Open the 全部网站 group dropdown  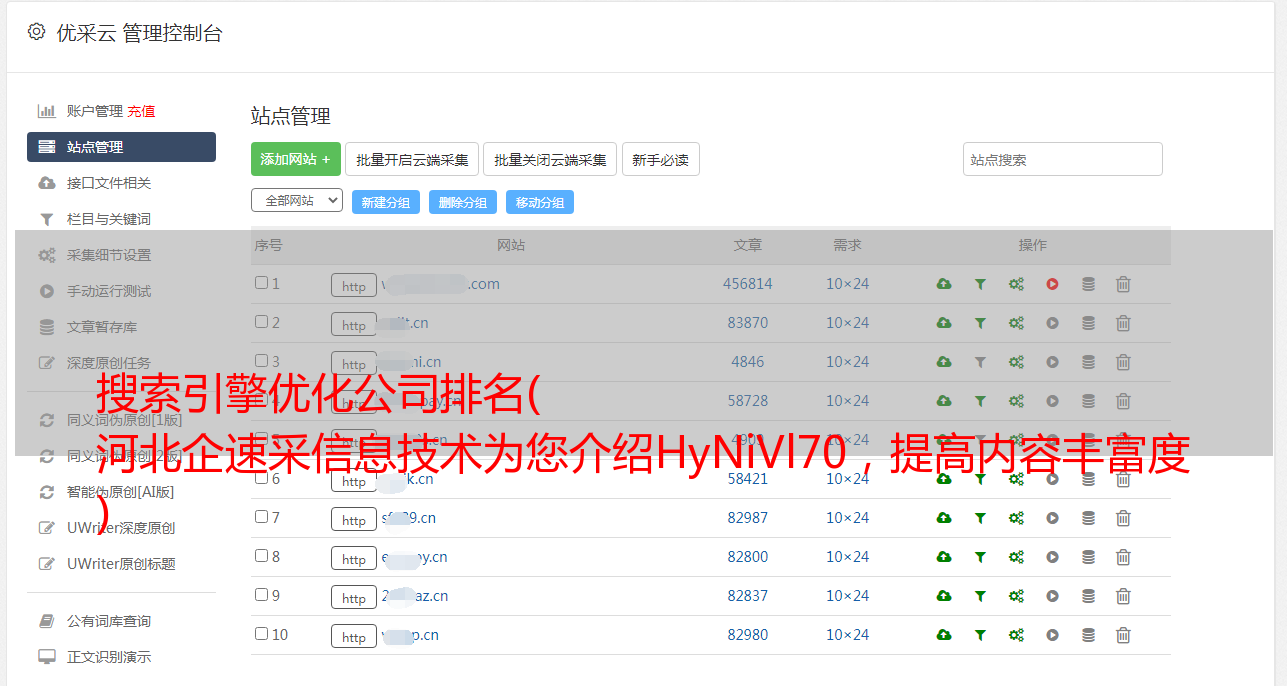coord(297,201)
